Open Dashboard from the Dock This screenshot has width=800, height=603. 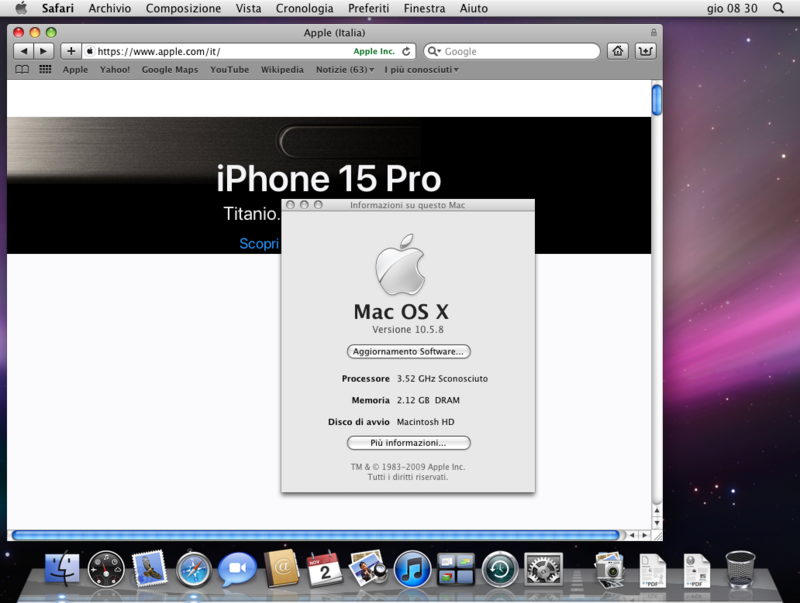(x=106, y=569)
